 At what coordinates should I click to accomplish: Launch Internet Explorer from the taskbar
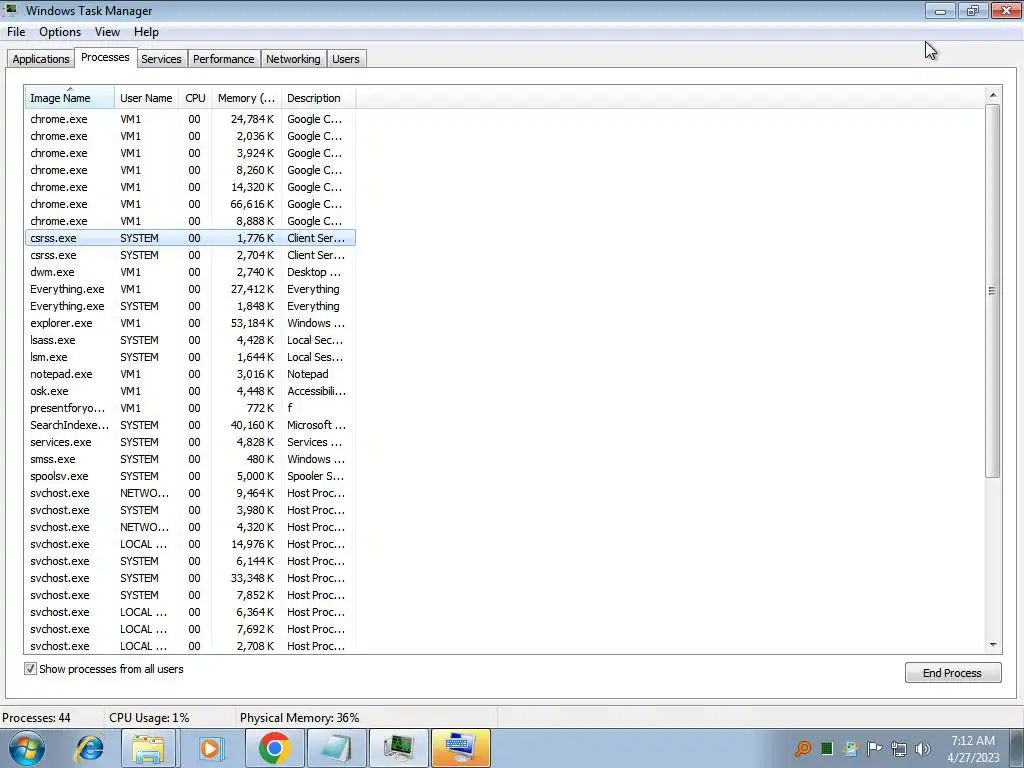[89, 748]
